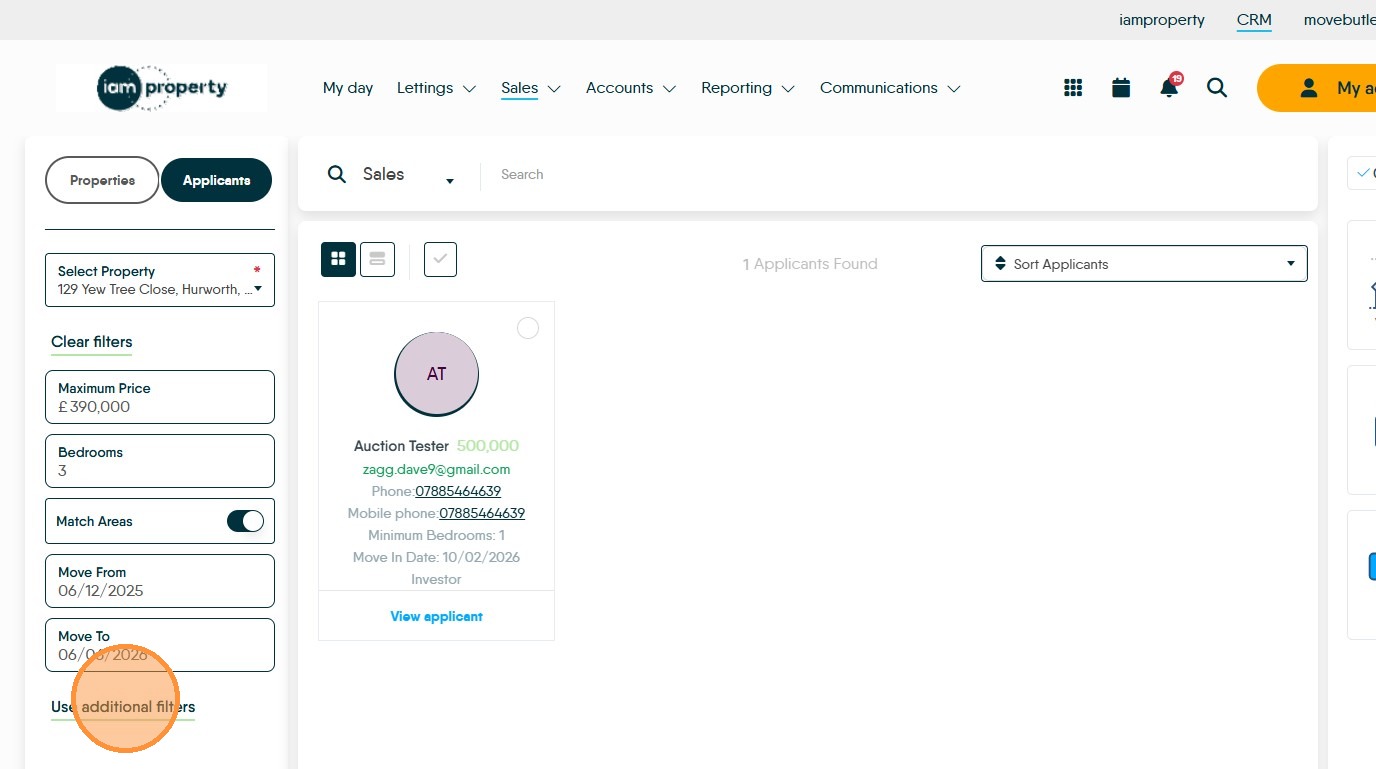Open the Select Property dropdown
This screenshot has height=769, width=1376.
160,280
